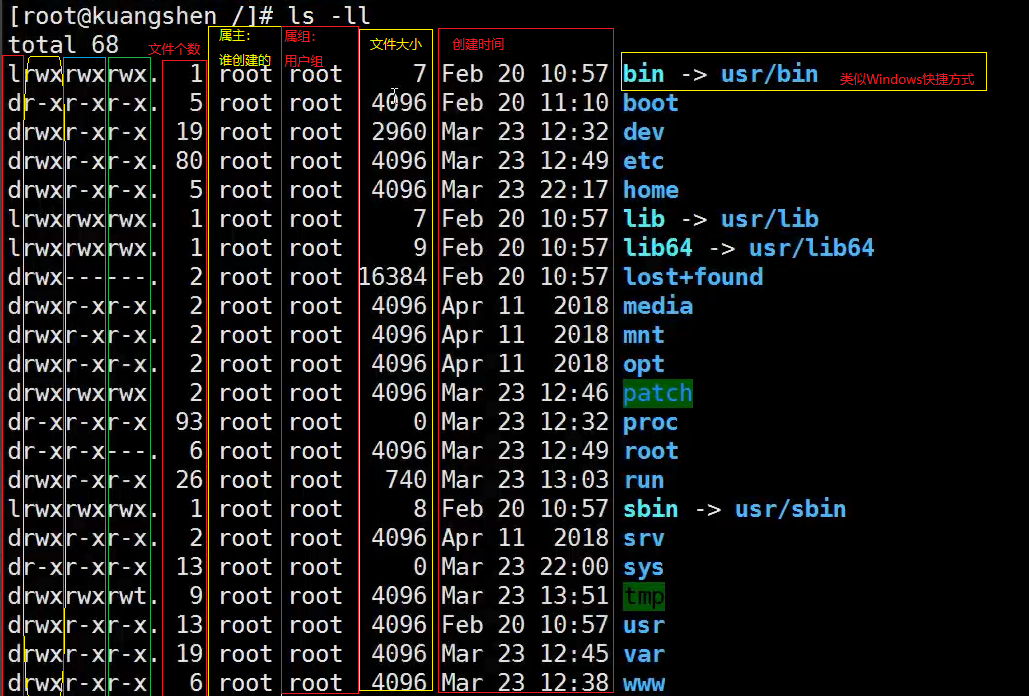The height and width of the screenshot is (696, 1029).
Task: Select the "lost+found" directory name
Action: [x=693, y=277]
